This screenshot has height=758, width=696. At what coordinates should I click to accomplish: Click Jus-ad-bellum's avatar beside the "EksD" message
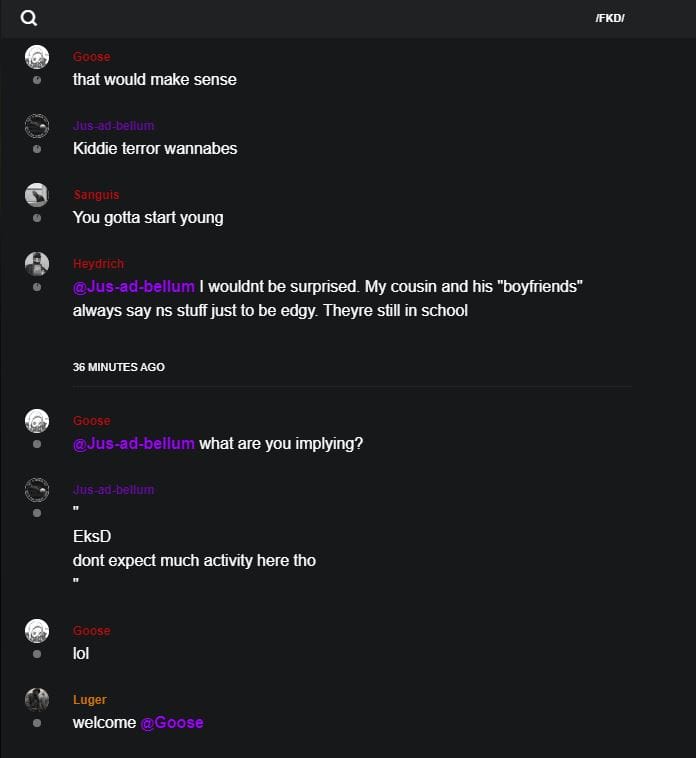coord(37,490)
